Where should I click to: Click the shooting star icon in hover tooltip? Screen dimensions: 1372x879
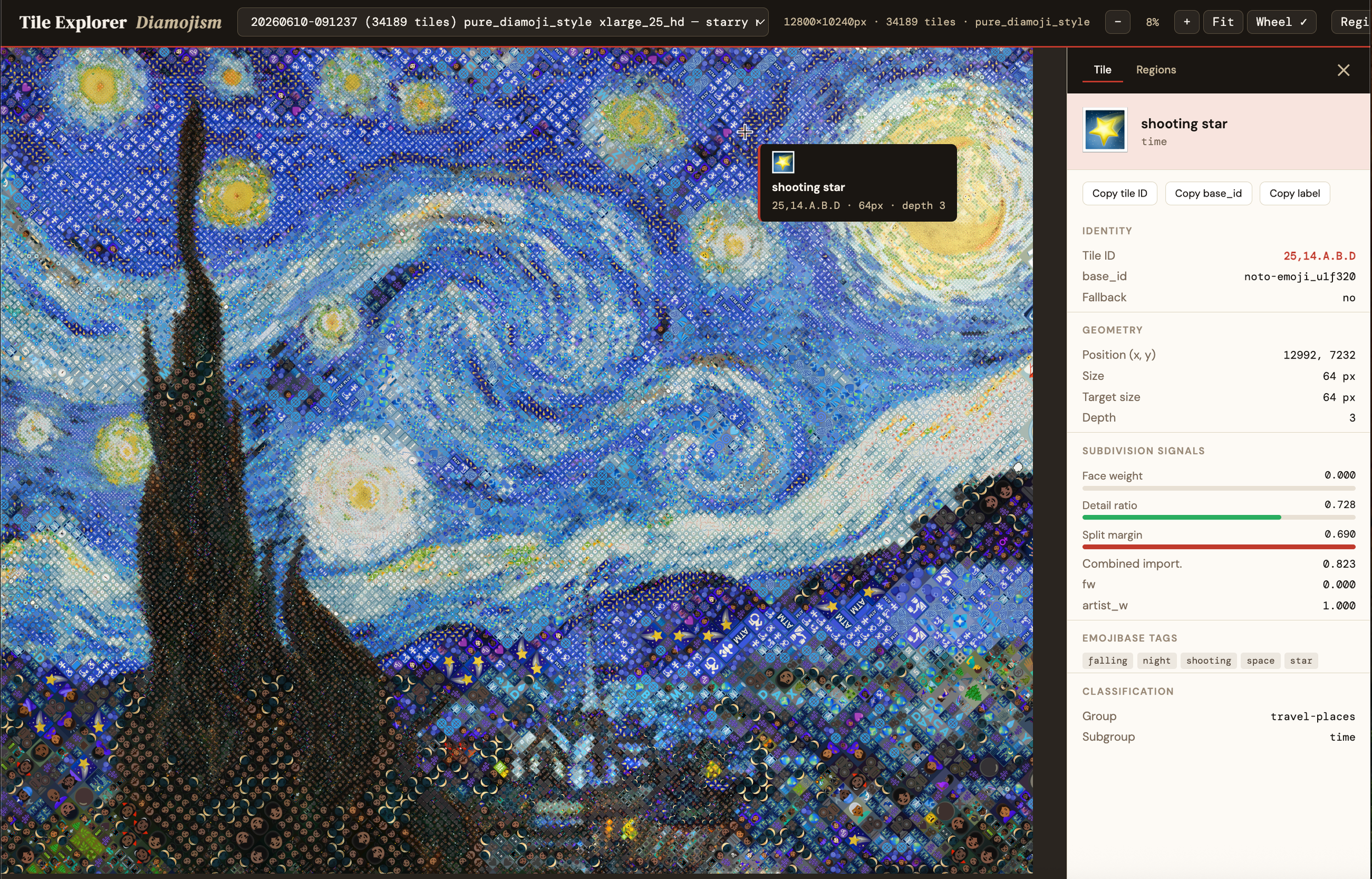click(783, 162)
